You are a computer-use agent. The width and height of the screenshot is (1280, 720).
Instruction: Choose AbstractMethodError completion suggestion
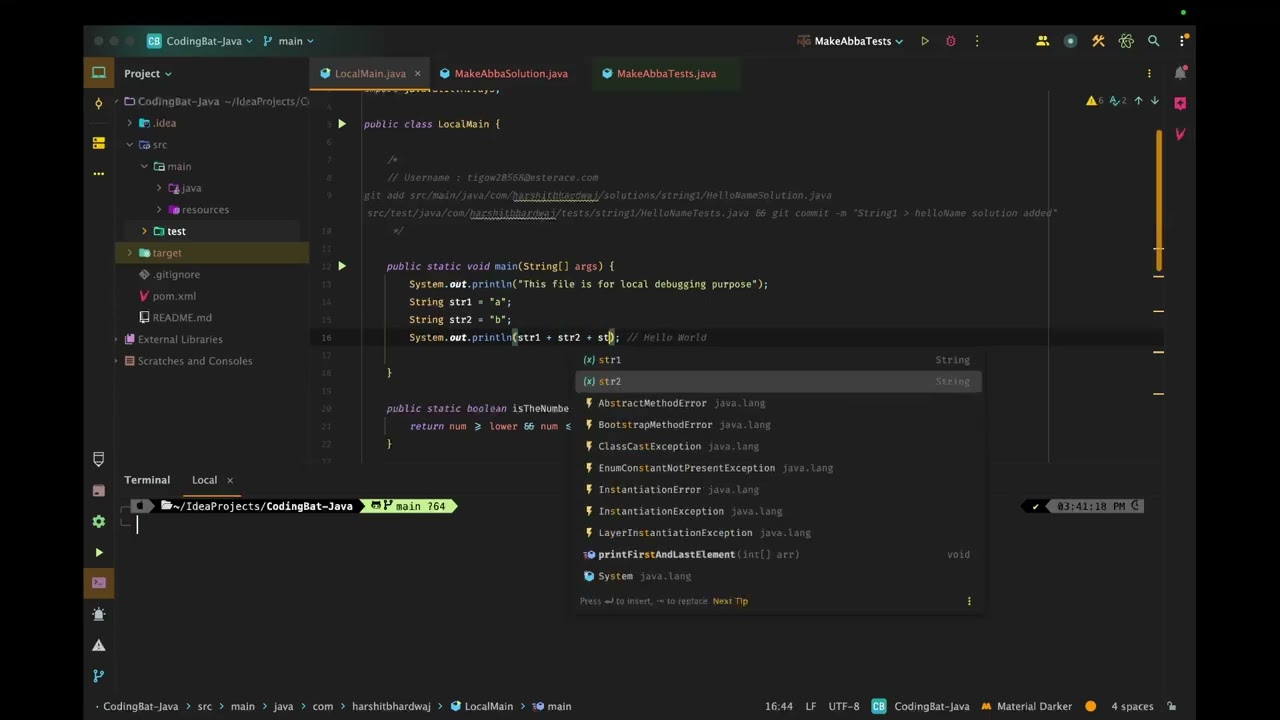click(778, 403)
